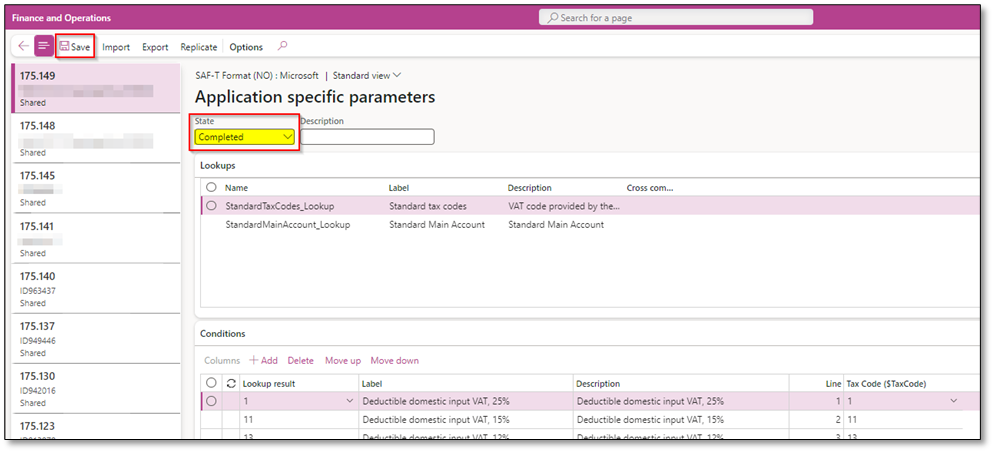
Task: Click the plus Add icon in Conditions
Action: pos(253,360)
